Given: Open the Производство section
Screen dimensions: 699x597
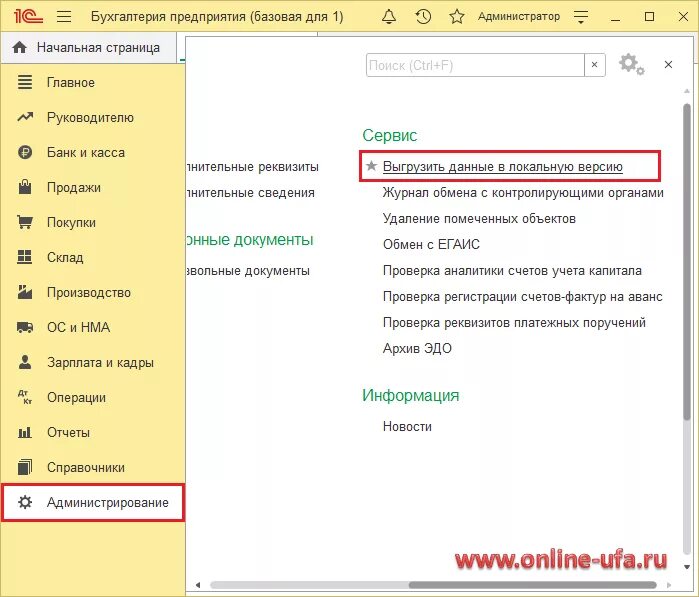Looking at the screenshot, I should click(89, 292).
